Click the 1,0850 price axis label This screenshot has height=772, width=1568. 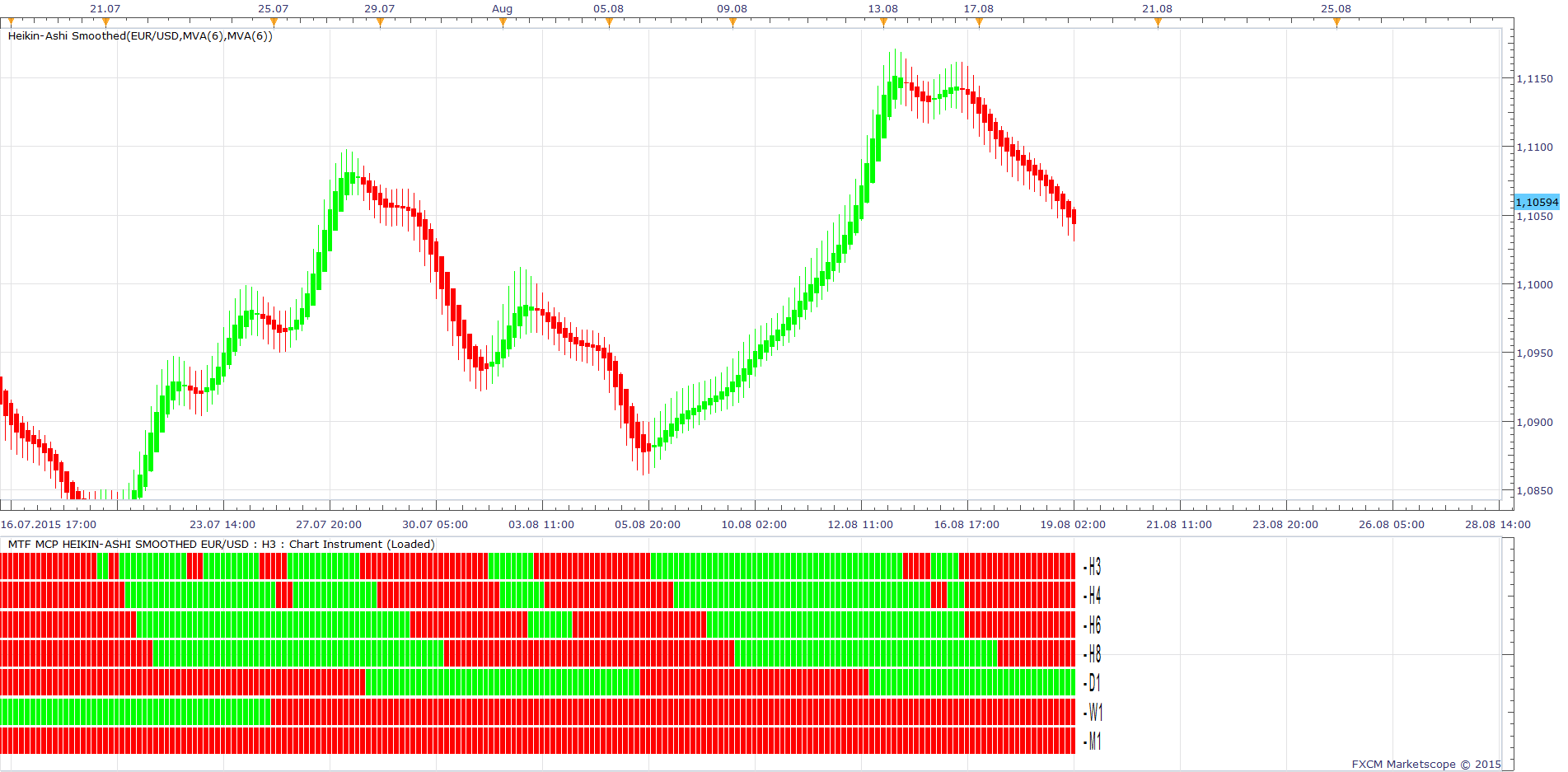pyautogui.click(x=1535, y=491)
